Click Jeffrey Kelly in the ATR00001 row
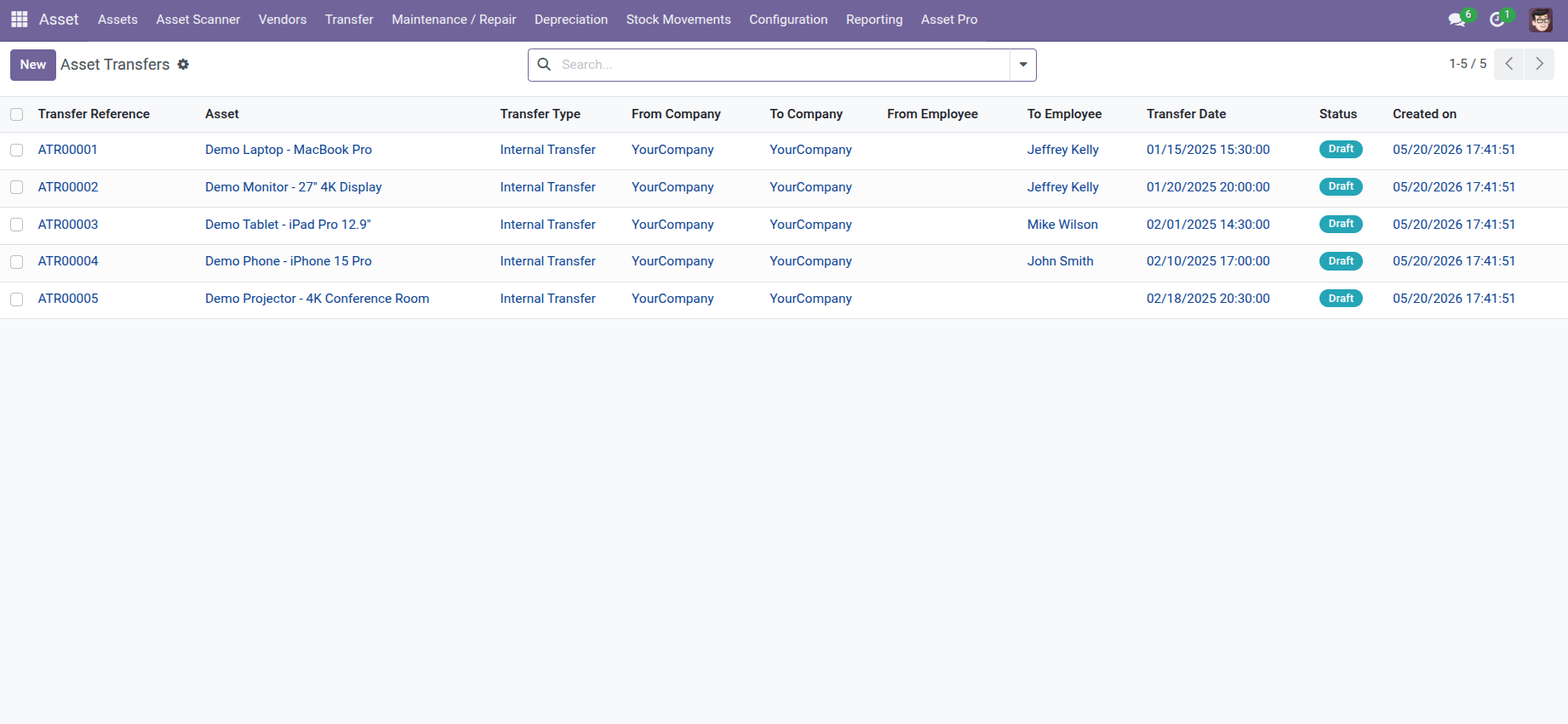This screenshot has height=724, width=1568. tap(1063, 150)
